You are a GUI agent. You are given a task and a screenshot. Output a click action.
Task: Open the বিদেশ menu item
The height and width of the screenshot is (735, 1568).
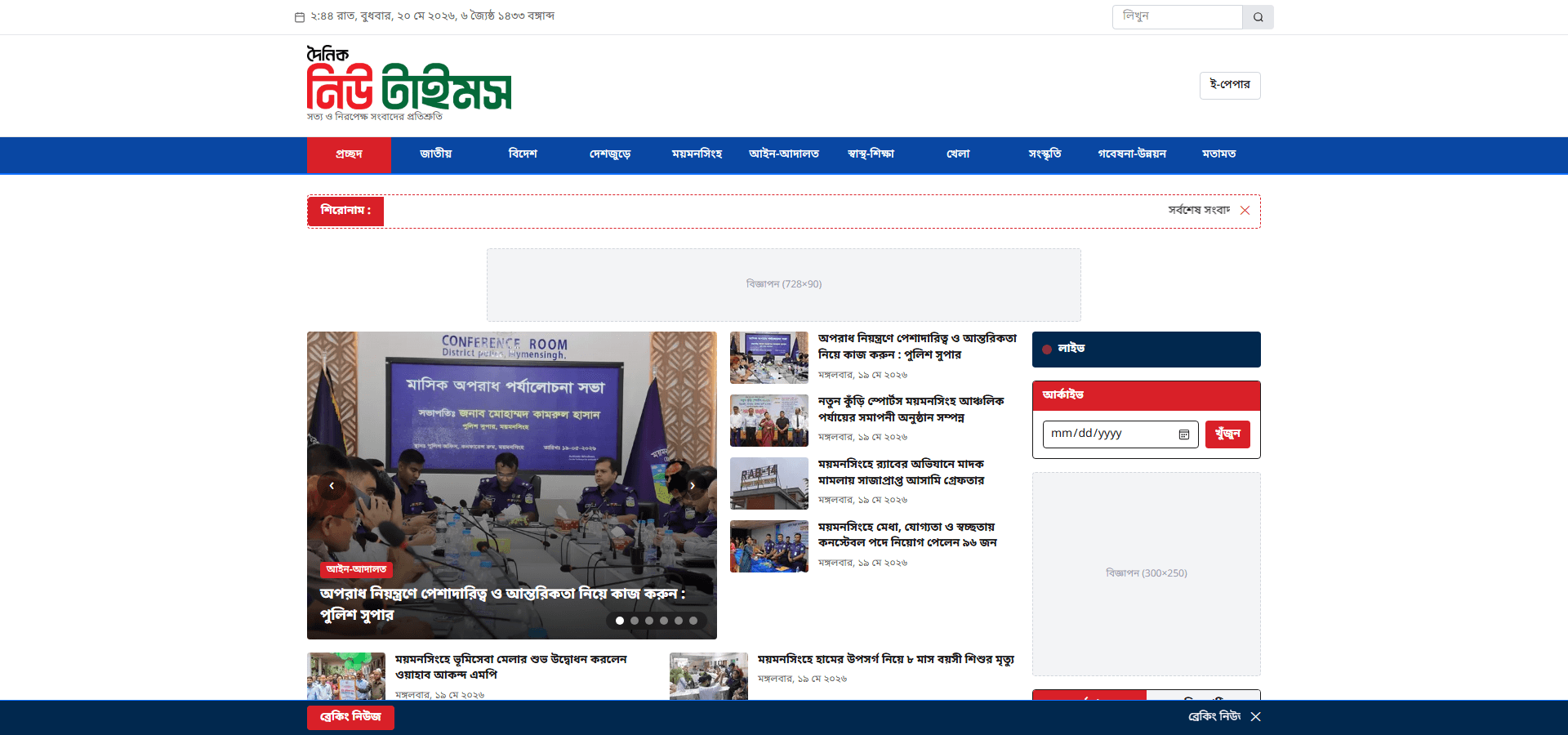523,154
